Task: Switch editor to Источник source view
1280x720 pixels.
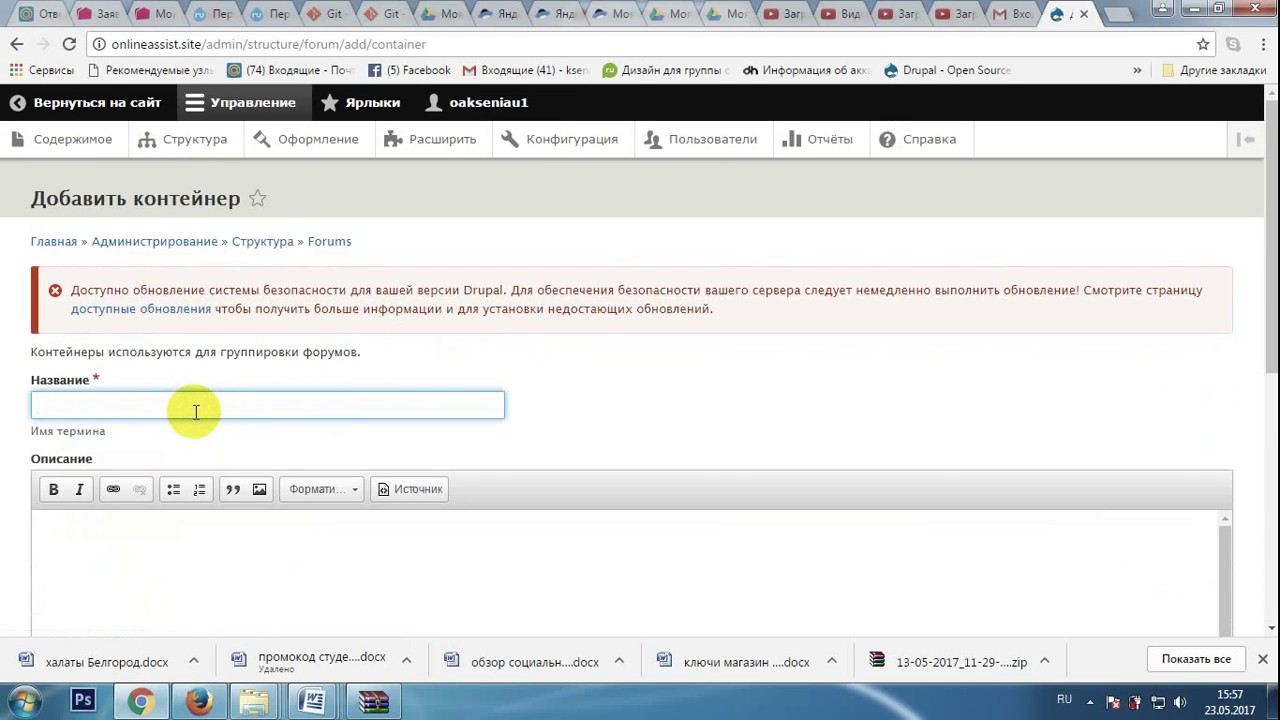Action: (410, 489)
